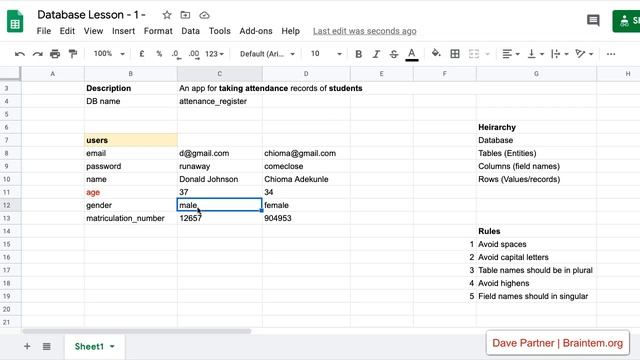Open horizontal align dropdown
This screenshot has height=360, width=640.
click(510, 54)
